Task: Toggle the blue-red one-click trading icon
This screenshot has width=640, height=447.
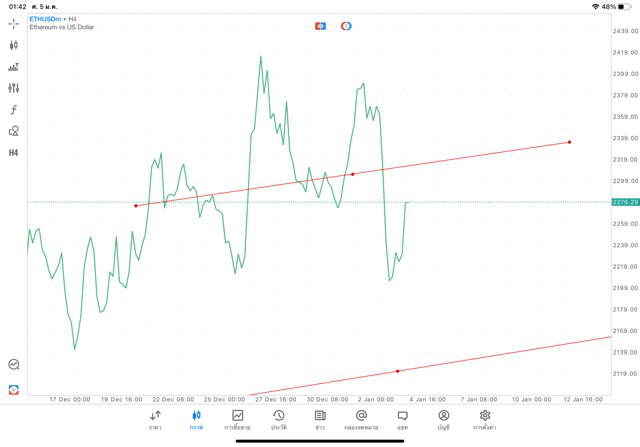Action: click(320, 26)
